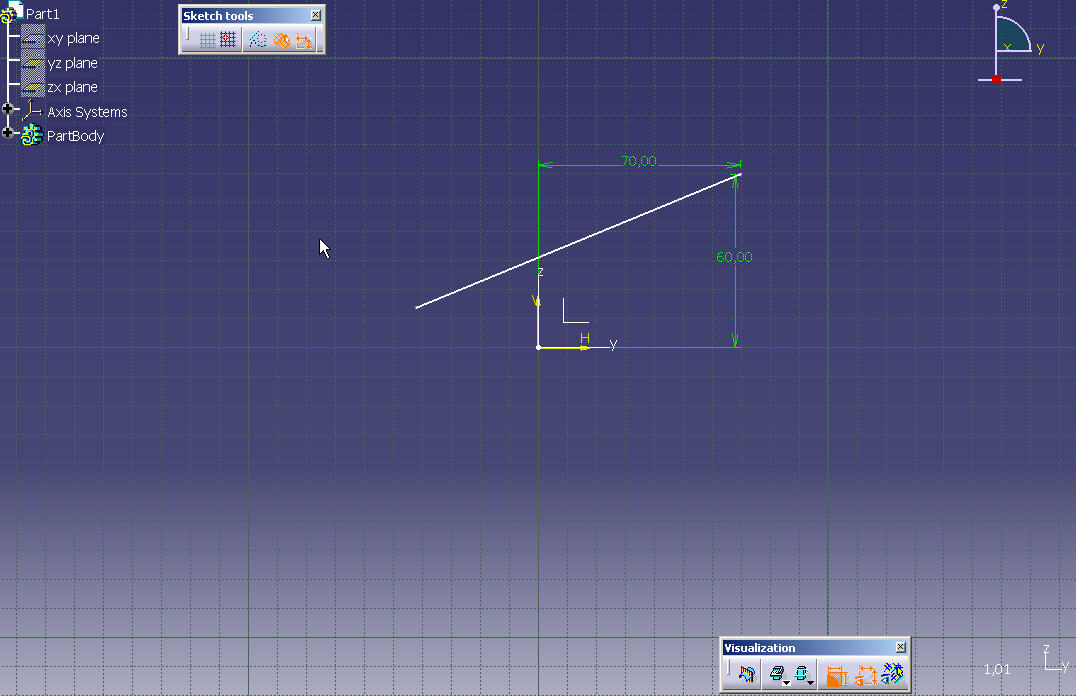Screen dimensions: 1076x696
Task: Close the Visualization toolbar
Action: [x=900, y=647]
